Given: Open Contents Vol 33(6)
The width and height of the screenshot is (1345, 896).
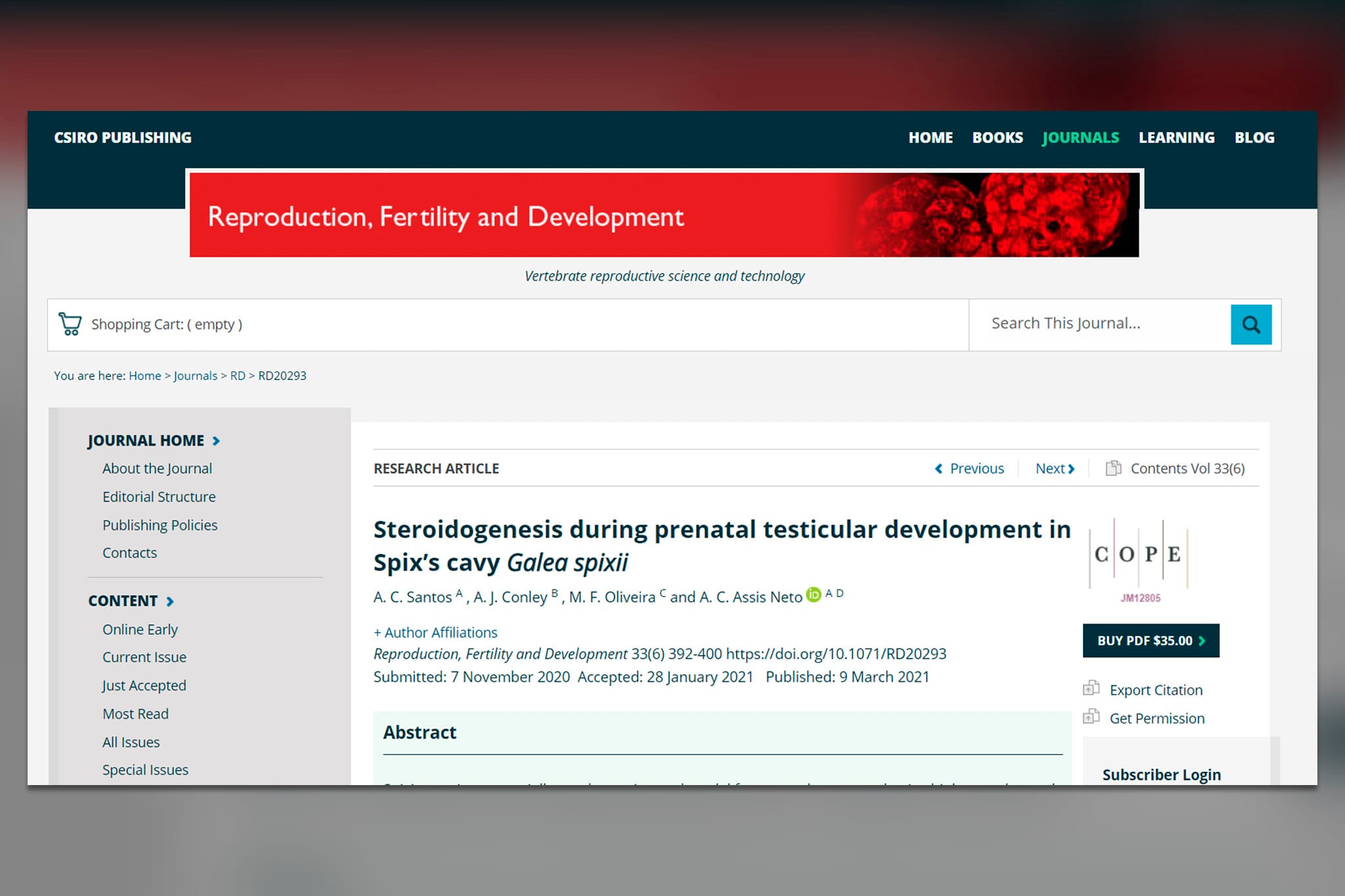Looking at the screenshot, I should (x=1187, y=469).
